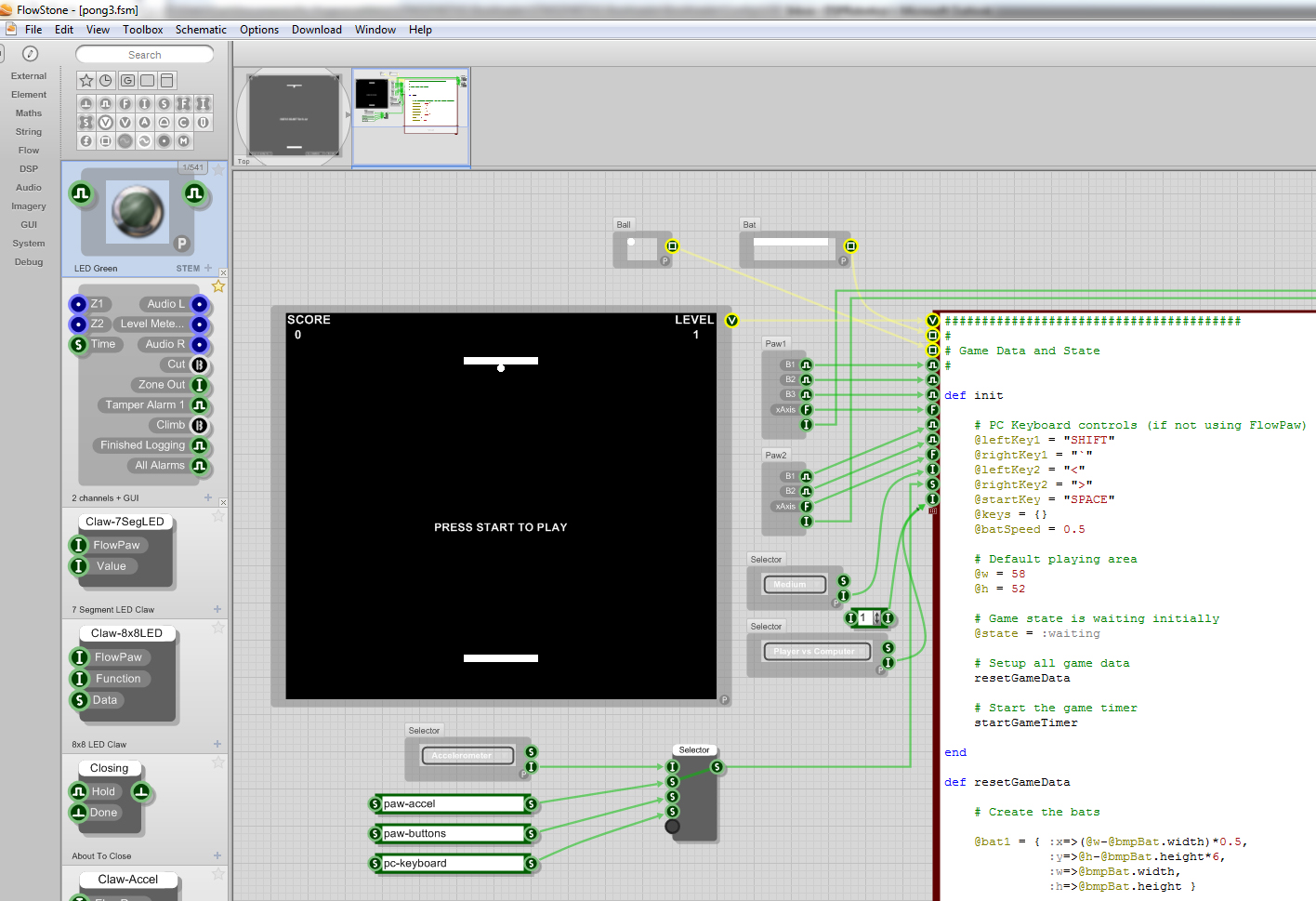Select the pong schematic navigator thumbnail

(411, 116)
